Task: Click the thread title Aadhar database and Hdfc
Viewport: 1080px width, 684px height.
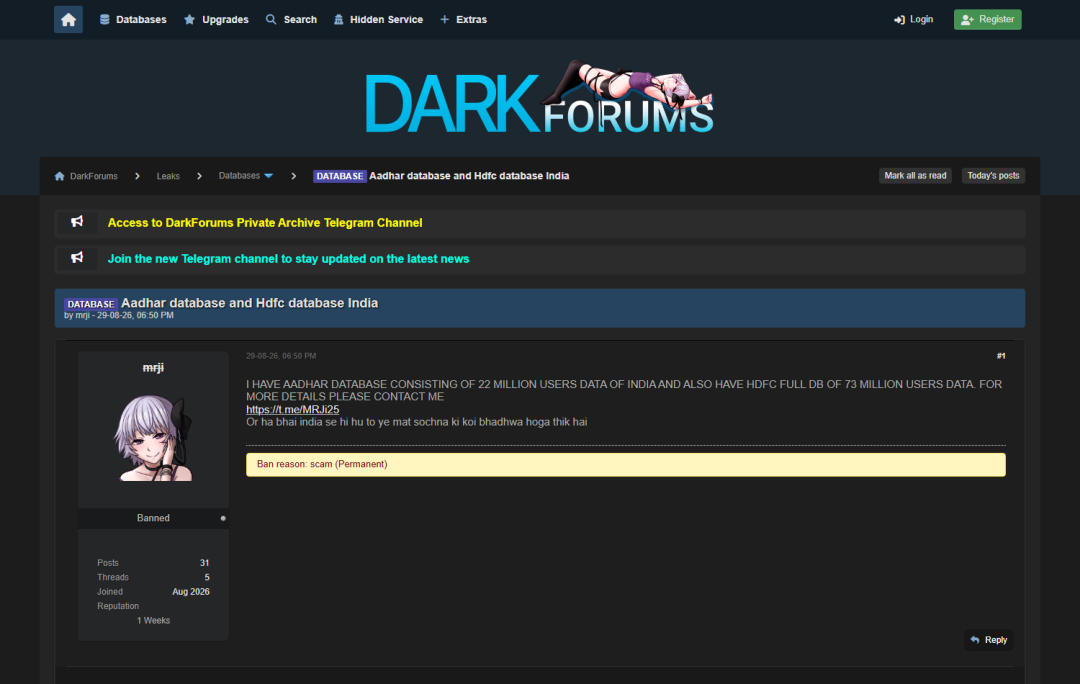Action: [x=249, y=303]
